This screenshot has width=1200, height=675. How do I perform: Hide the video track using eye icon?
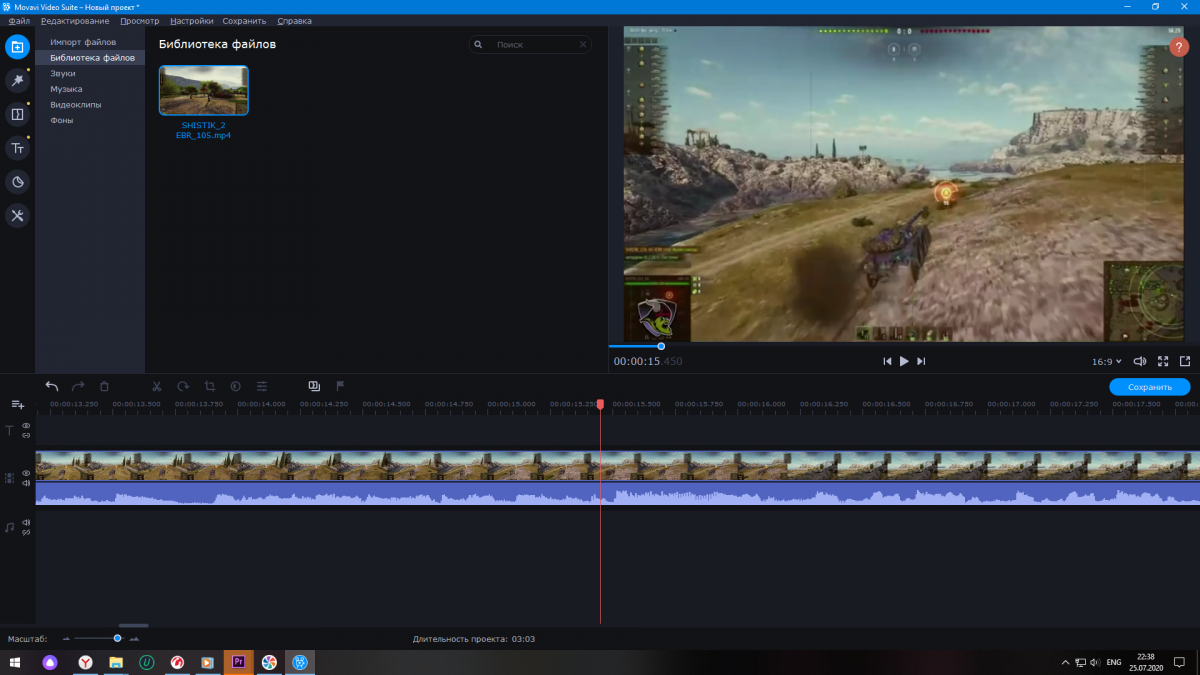click(26, 473)
